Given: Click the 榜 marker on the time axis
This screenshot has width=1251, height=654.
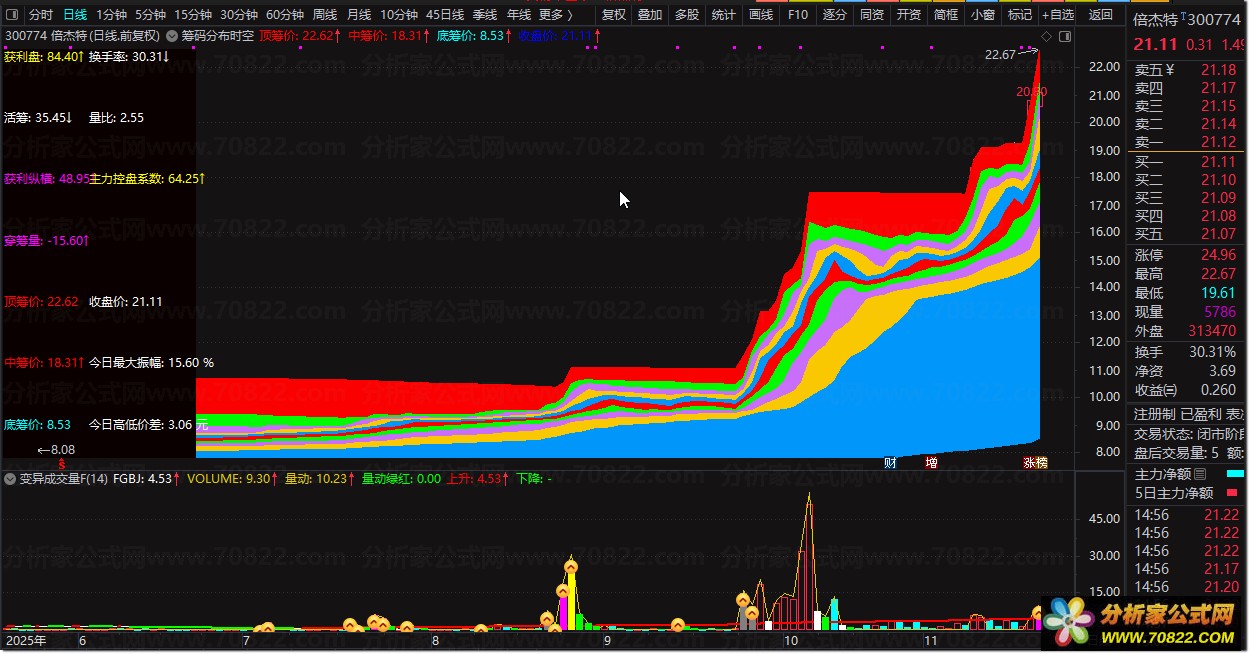Looking at the screenshot, I should (1041, 463).
